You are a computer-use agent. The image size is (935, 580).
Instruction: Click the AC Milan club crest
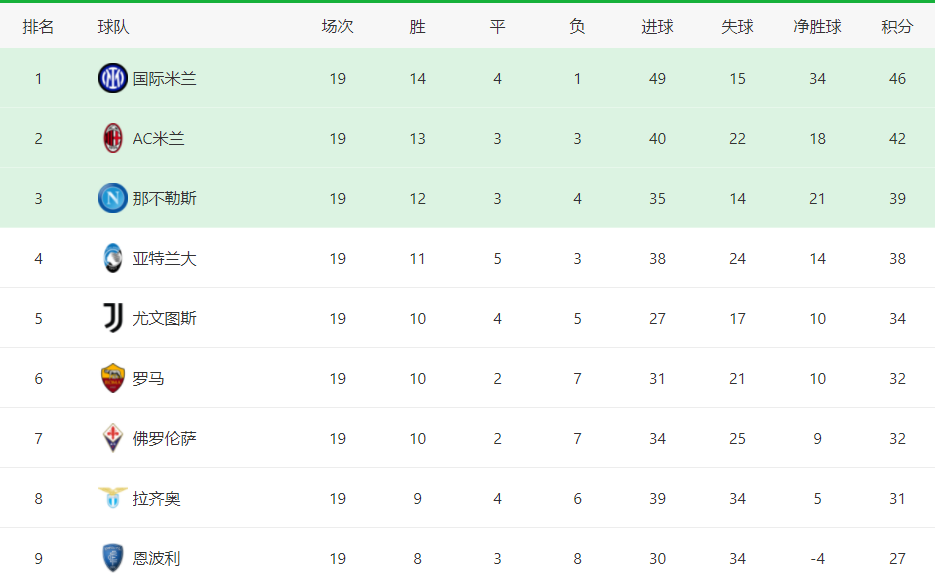point(113,138)
